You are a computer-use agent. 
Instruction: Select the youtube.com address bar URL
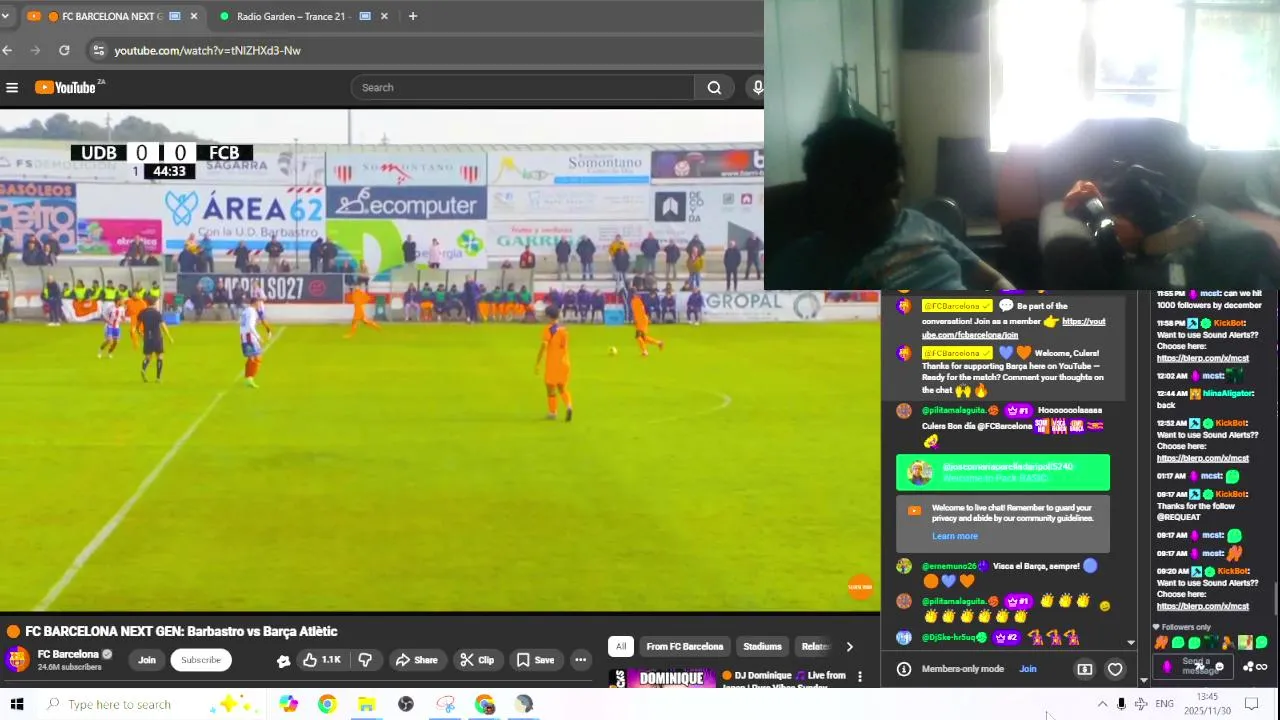tap(207, 50)
